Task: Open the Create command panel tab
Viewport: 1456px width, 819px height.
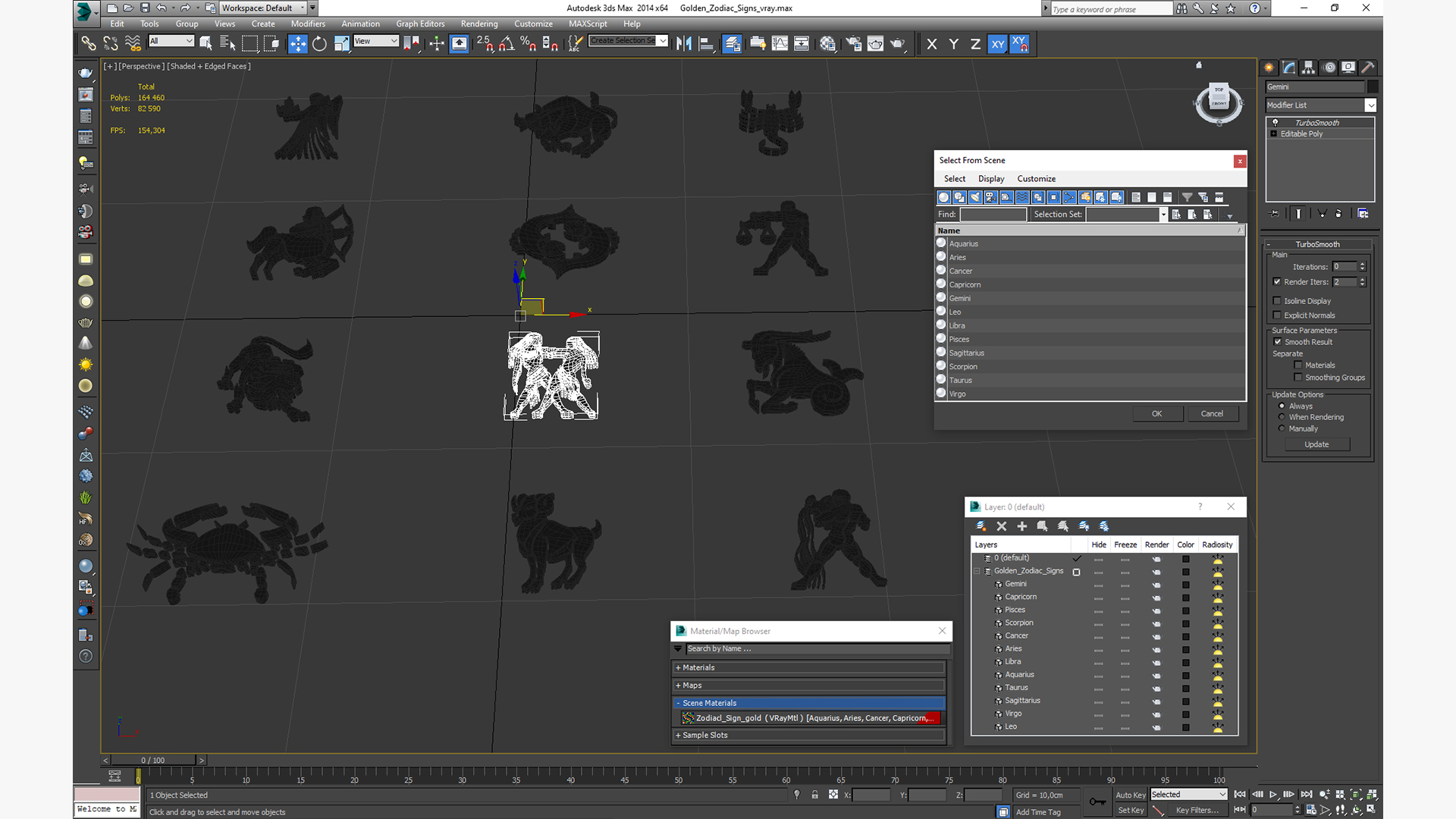Action: (x=1269, y=67)
